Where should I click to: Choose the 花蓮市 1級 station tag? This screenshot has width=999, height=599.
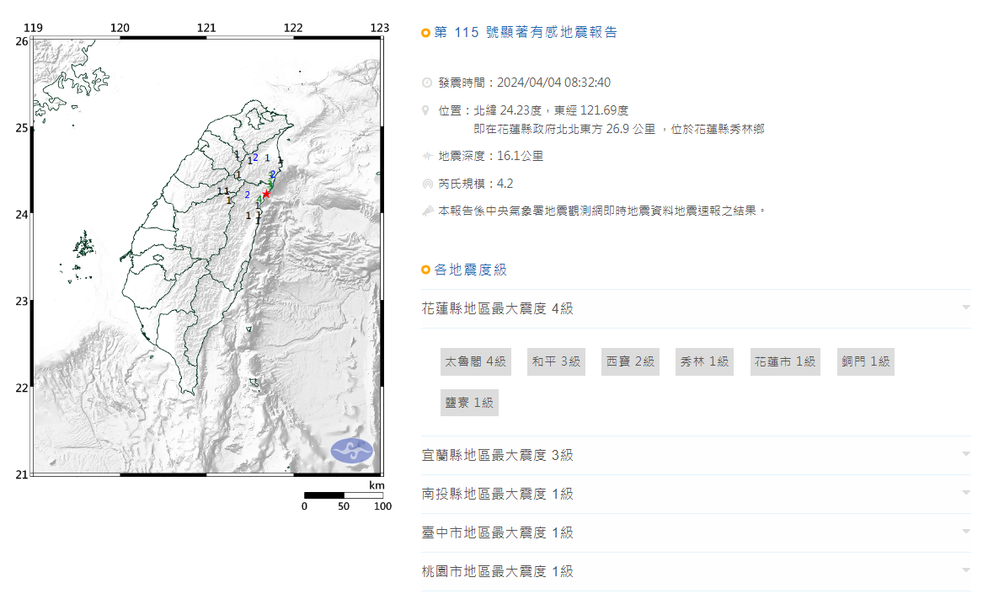click(785, 362)
